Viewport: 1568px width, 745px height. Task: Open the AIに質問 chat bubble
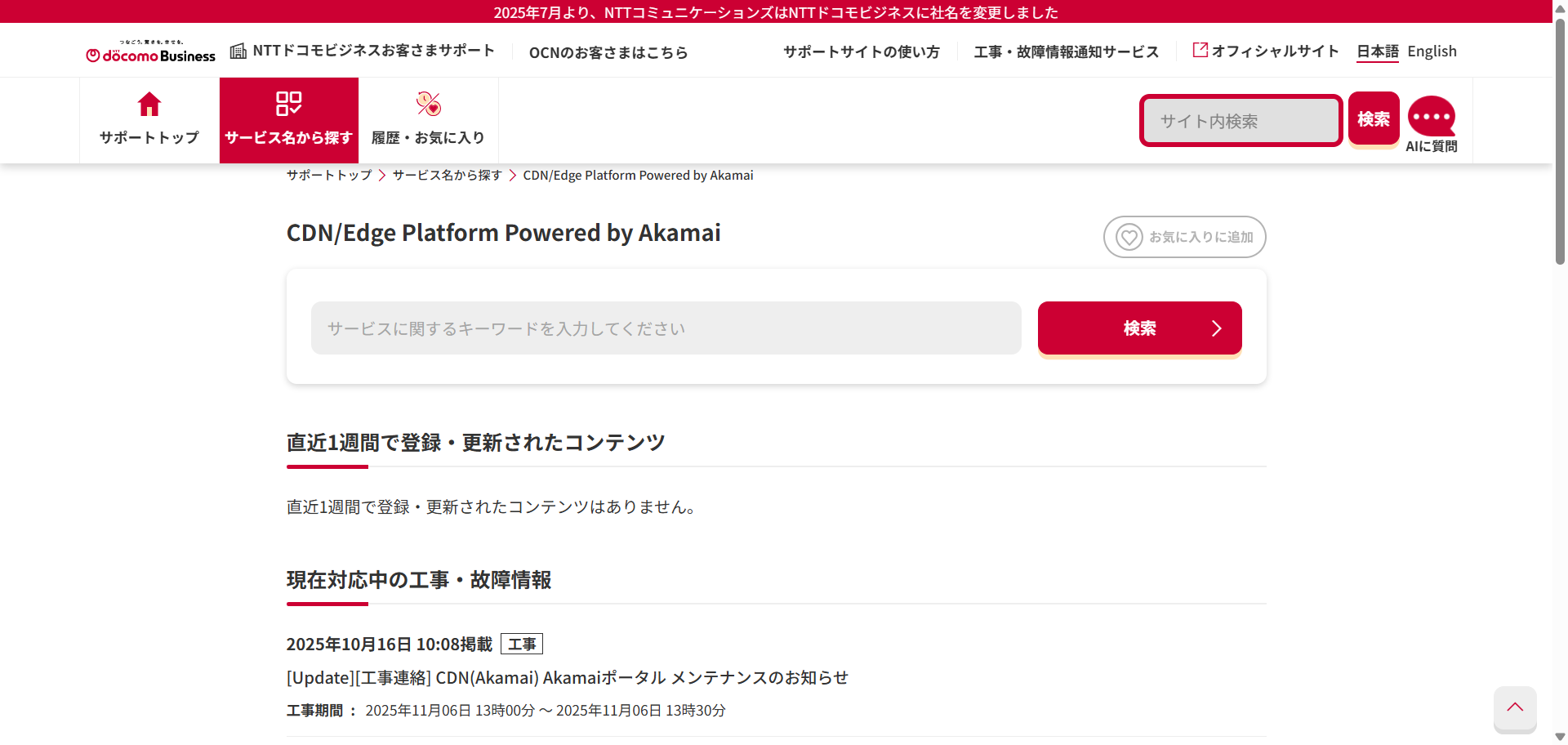[x=1431, y=118]
